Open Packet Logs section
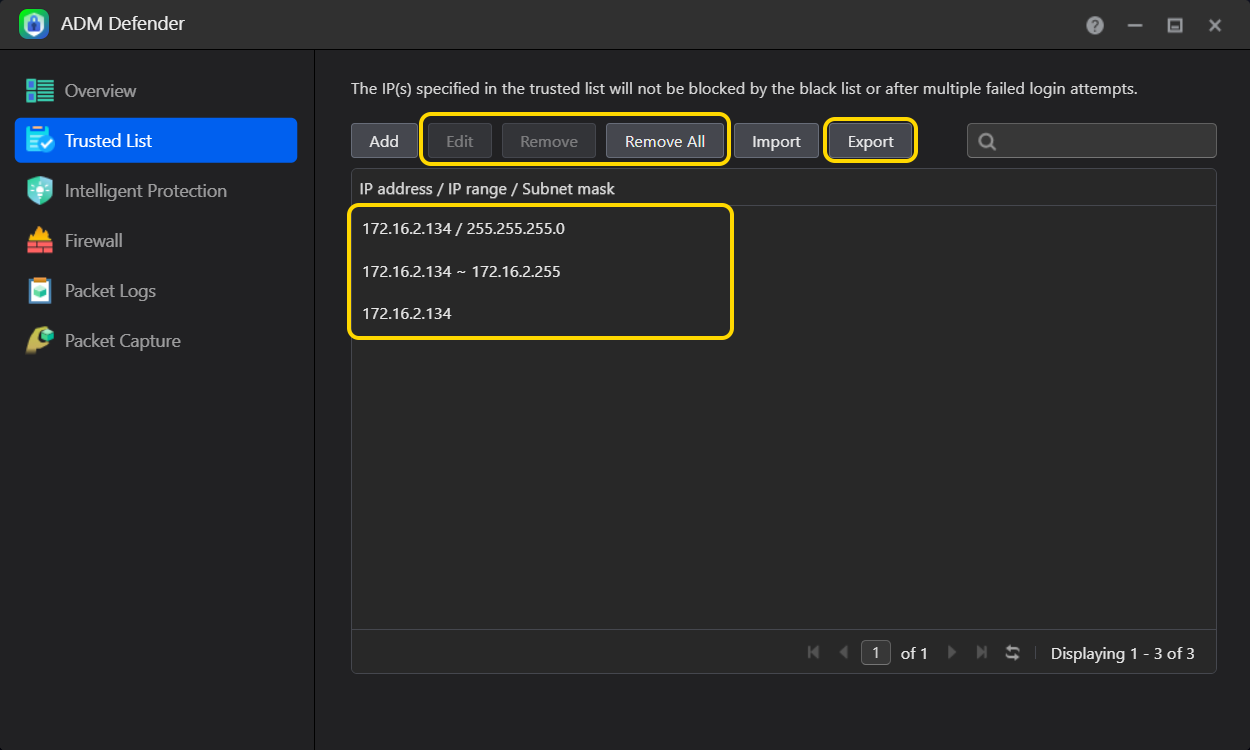1250x750 pixels. pyautogui.click(x=156, y=291)
